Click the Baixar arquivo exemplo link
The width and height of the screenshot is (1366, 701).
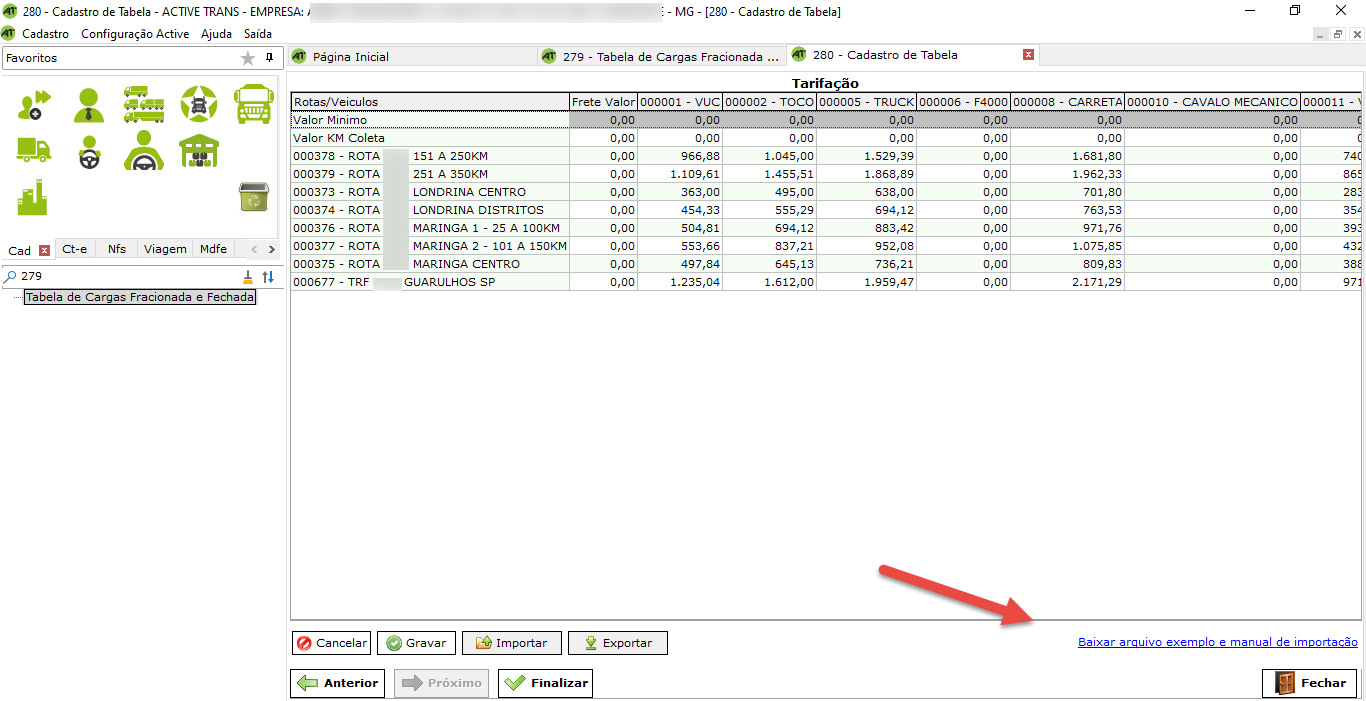(1217, 642)
